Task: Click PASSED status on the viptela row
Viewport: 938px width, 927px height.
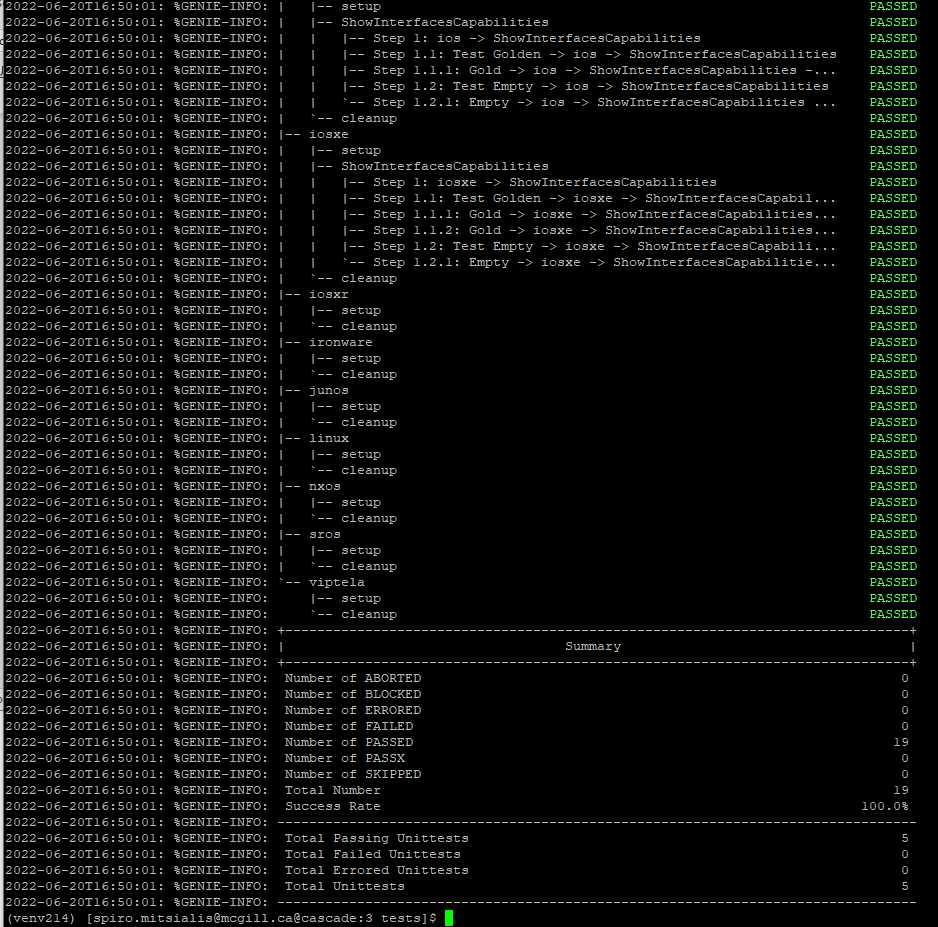Action: click(x=893, y=582)
